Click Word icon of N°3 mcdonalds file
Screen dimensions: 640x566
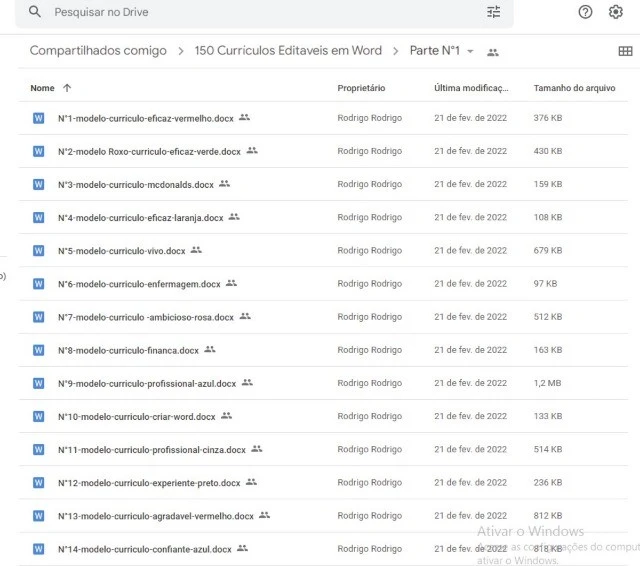(38, 184)
